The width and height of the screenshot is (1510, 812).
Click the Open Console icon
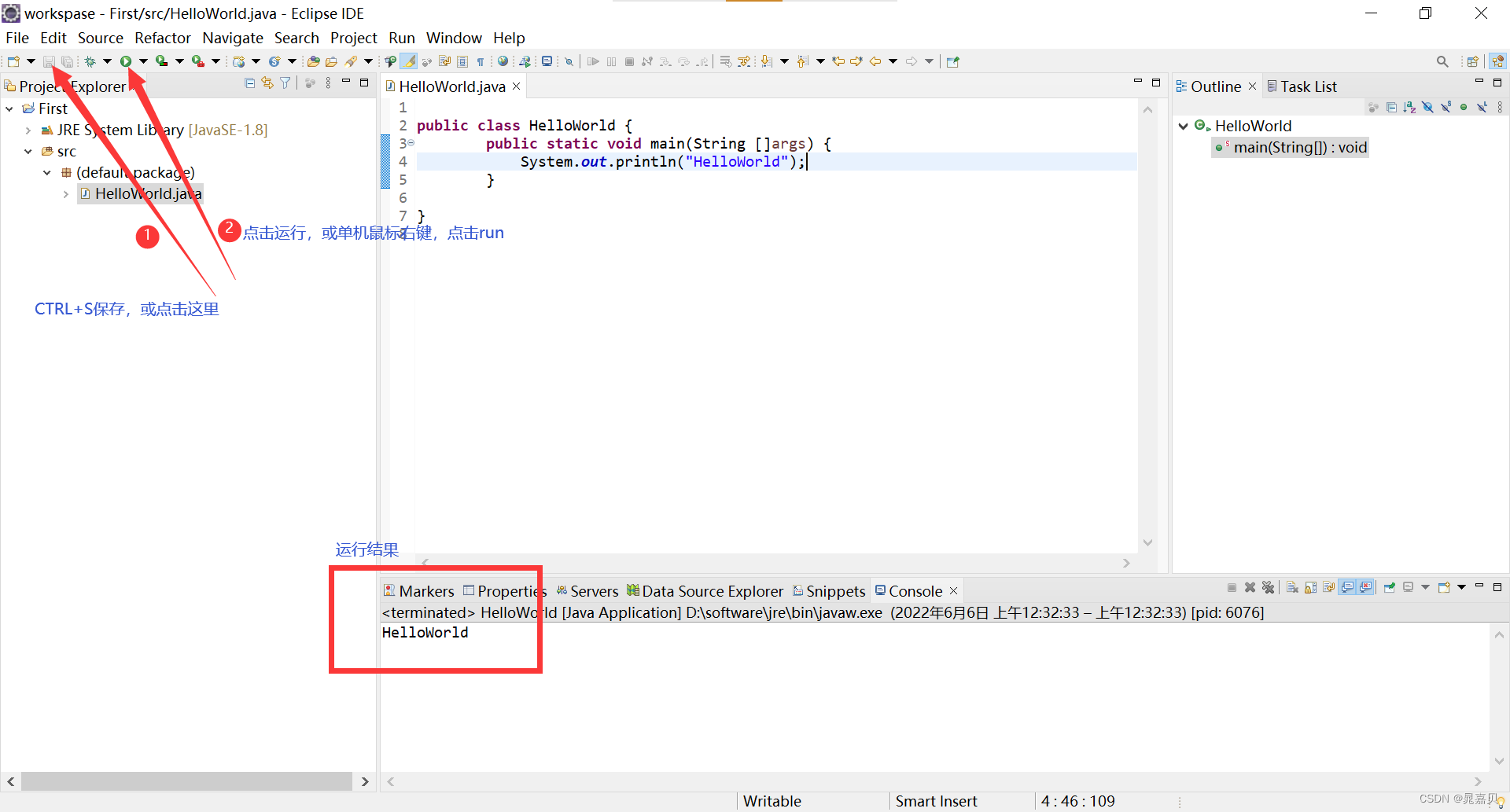[x=1444, y=587]
